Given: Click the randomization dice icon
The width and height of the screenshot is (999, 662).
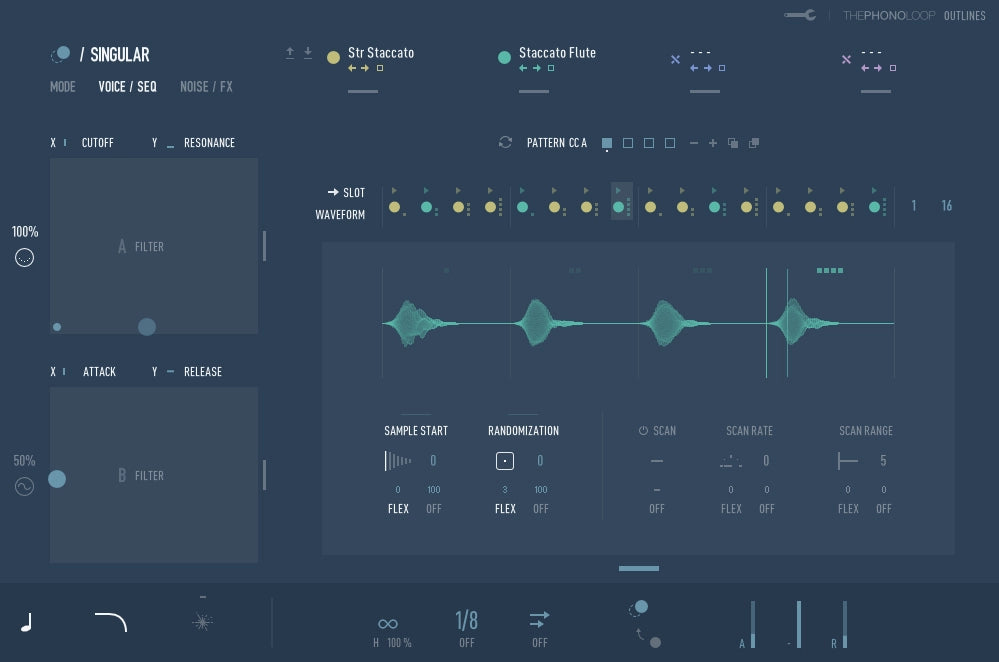Looking at the screenshot, I should 505,461.
